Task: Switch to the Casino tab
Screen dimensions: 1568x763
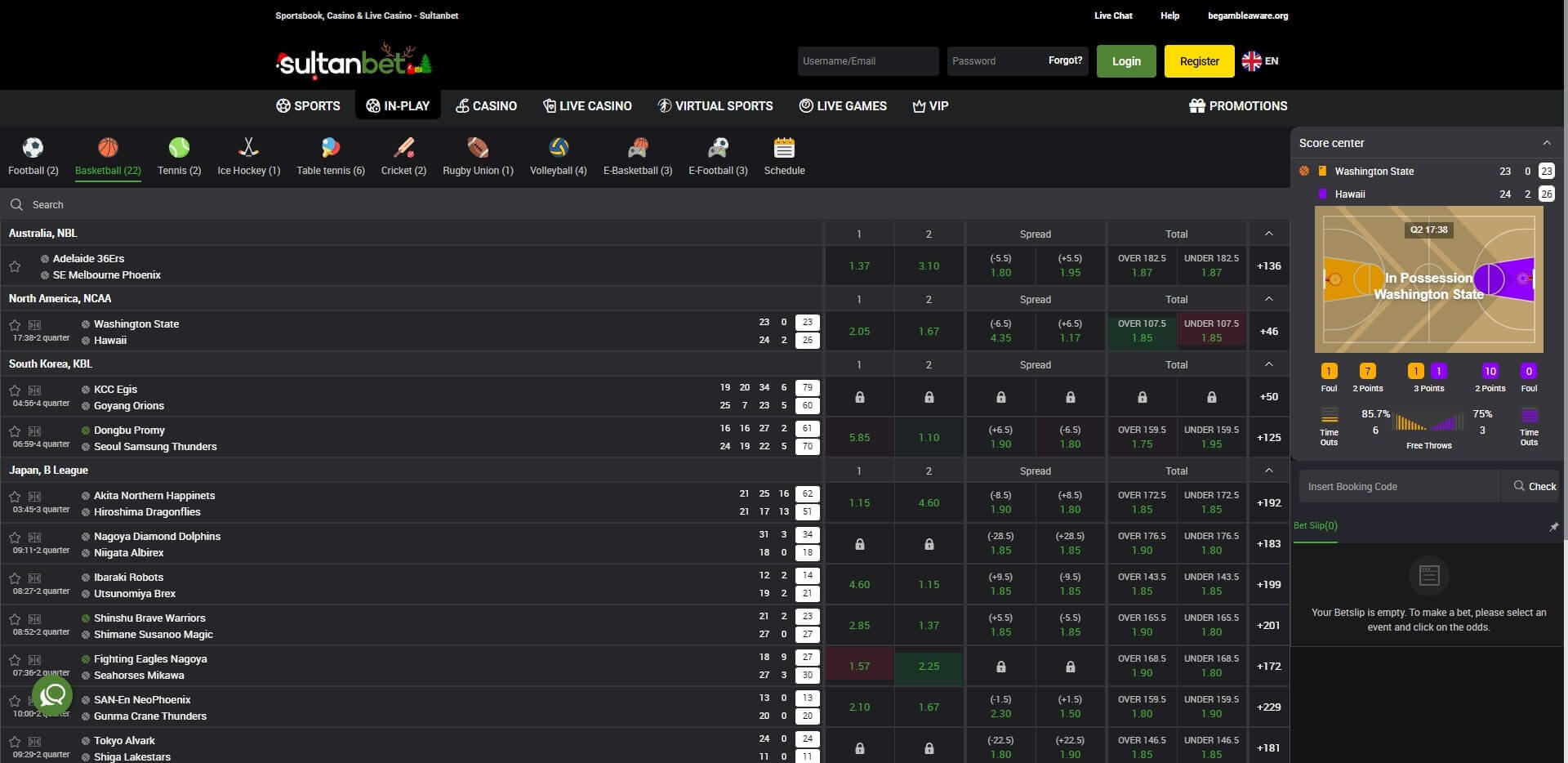Action: (486, 105)
